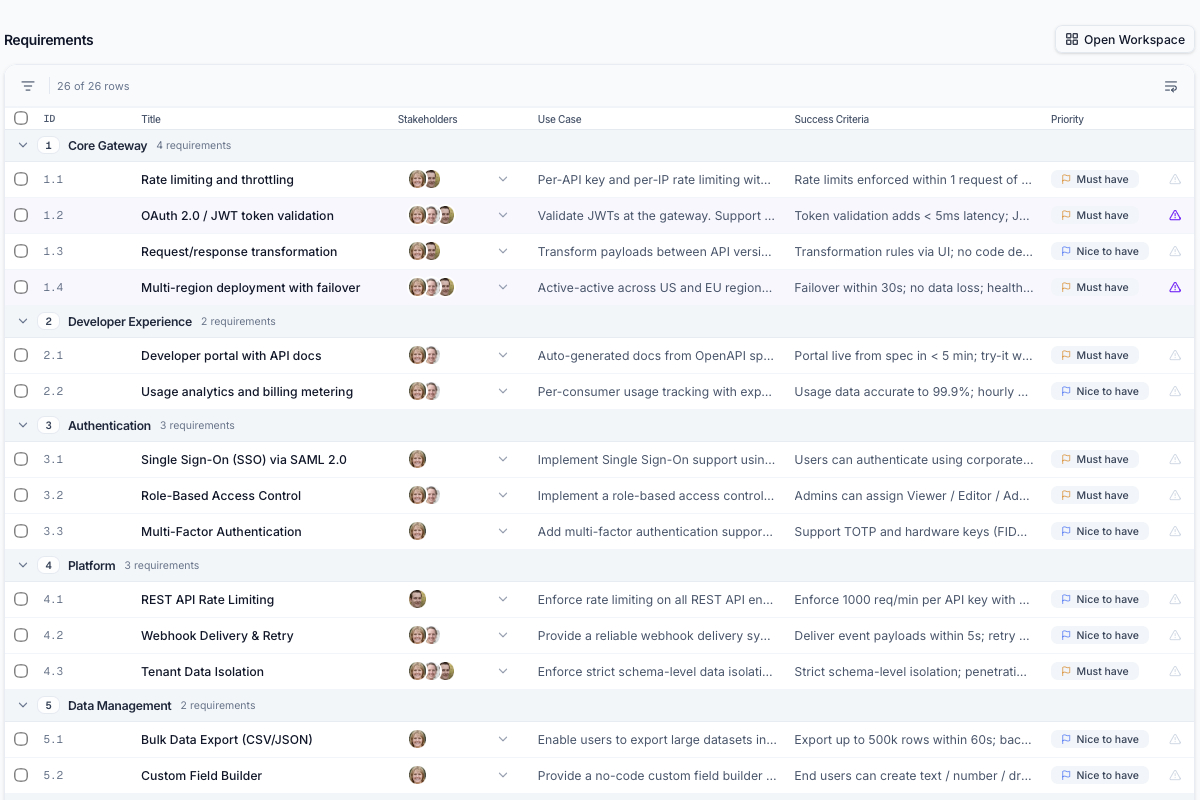1200x800 pixels.
Task: Toggle the select-all checkbox in header
Action: (21, 119)
